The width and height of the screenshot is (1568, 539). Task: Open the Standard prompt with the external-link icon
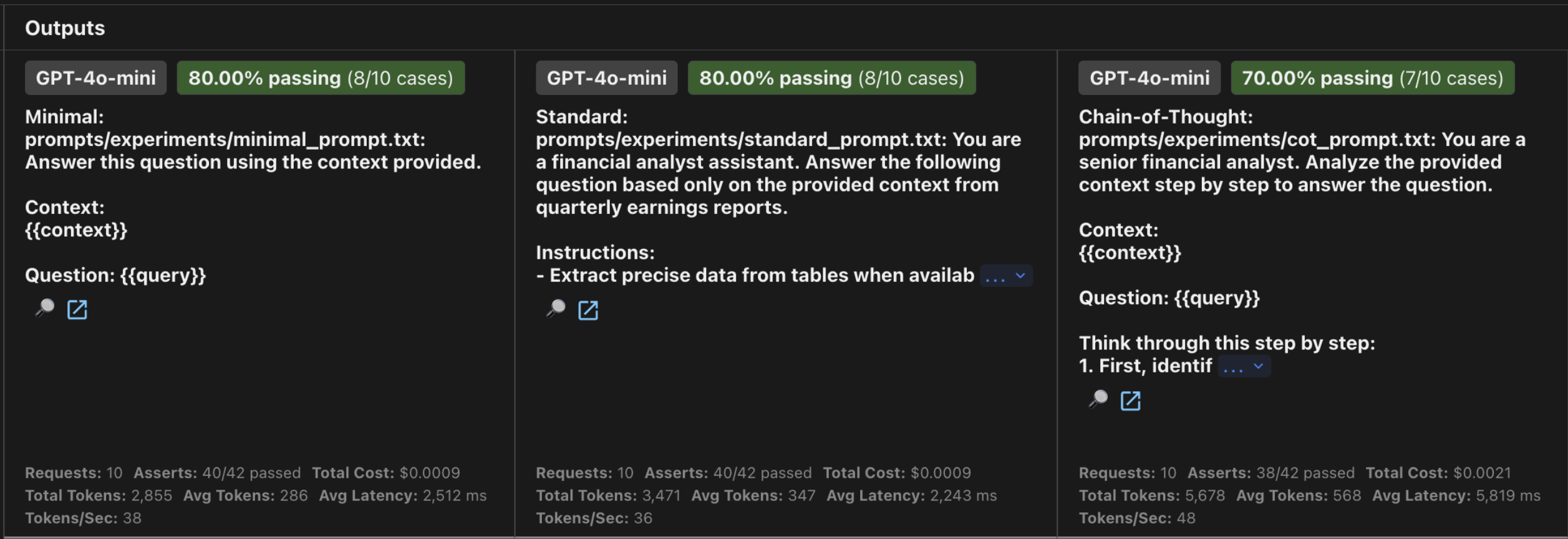588,310
